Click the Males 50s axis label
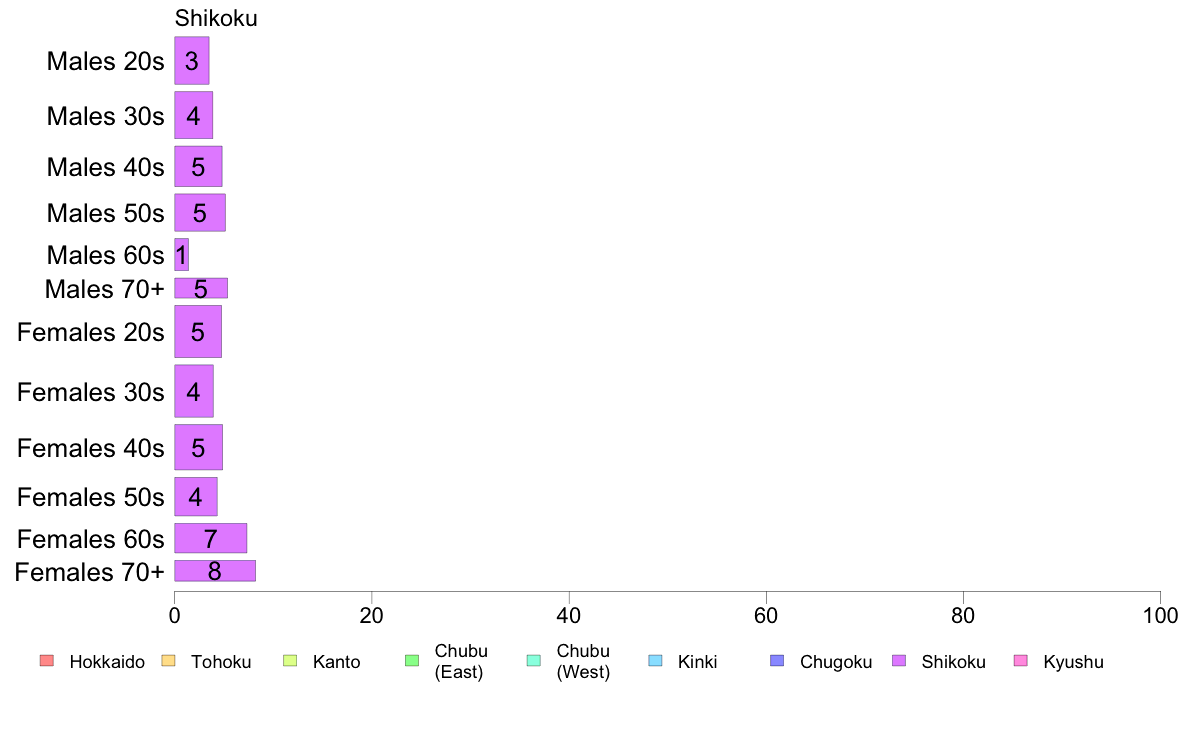Screen dimensions: 1188x736 click(x=105, y=213)
